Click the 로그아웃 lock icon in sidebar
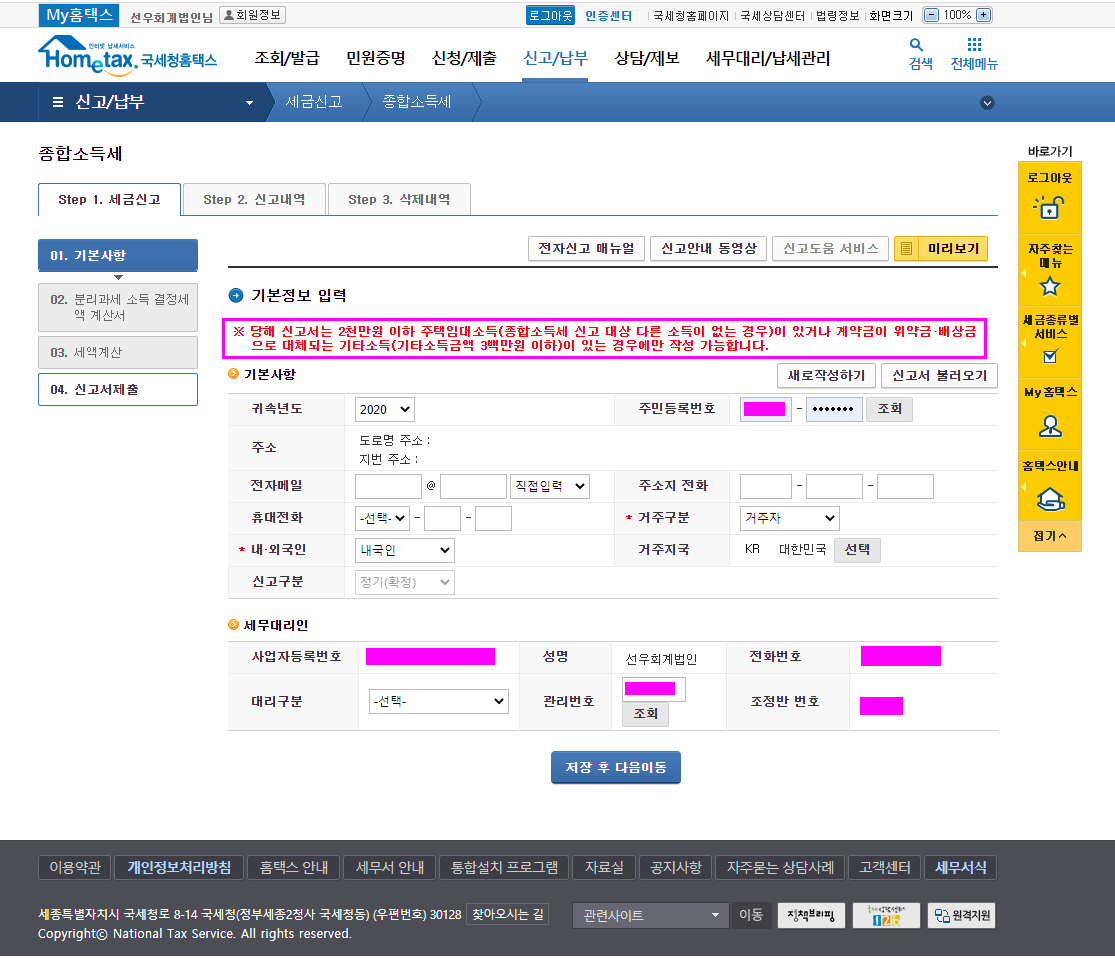Viewport: 1115px width, 959px height. point(1049,207)
